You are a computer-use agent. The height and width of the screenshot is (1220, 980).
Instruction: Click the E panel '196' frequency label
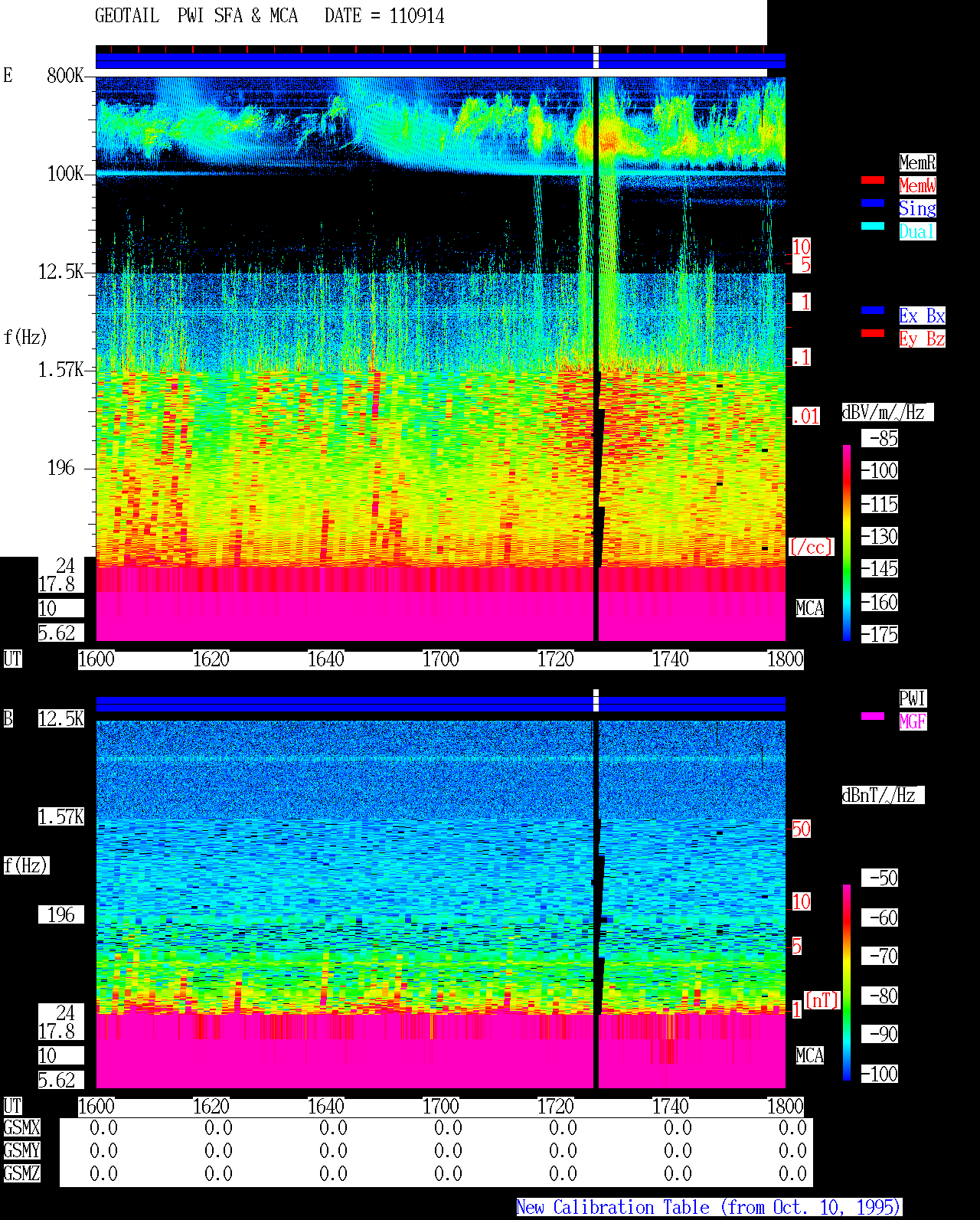point(61,467)
